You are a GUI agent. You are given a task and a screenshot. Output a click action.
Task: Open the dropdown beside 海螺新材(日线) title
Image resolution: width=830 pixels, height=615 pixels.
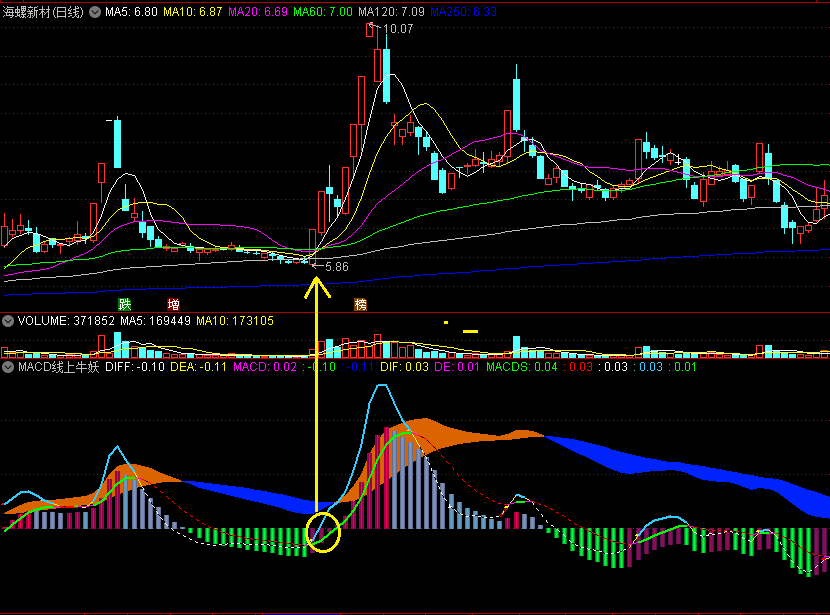coord(95,12)
